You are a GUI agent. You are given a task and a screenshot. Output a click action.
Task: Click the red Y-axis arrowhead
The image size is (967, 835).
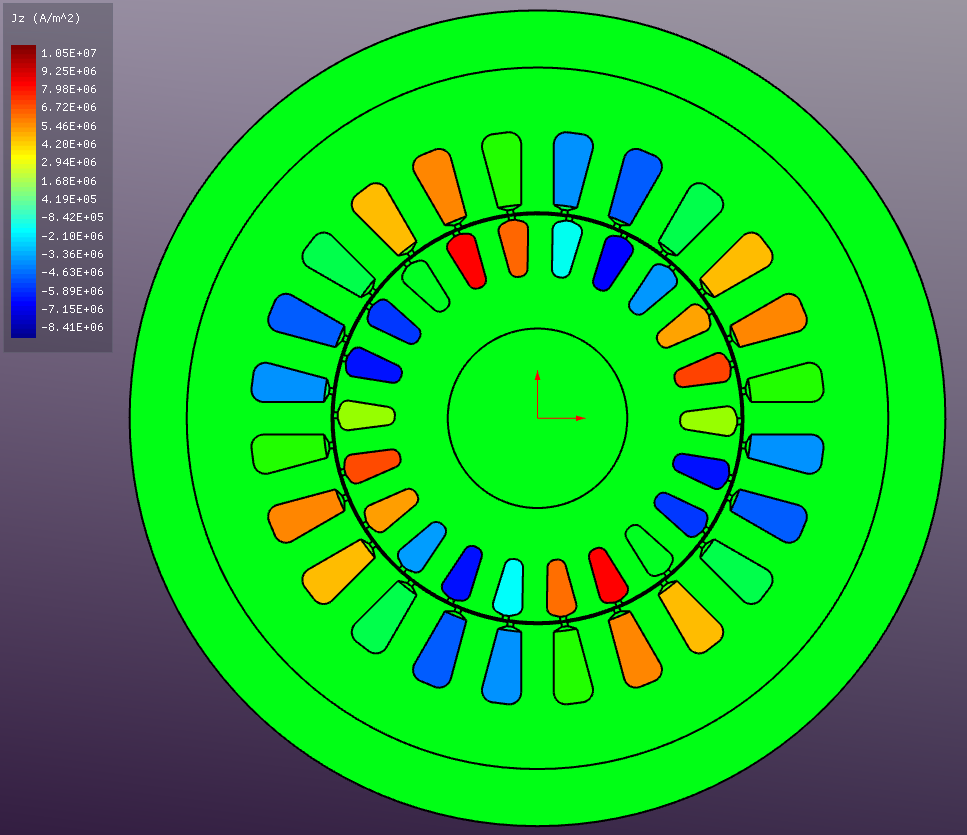[538, 376]
